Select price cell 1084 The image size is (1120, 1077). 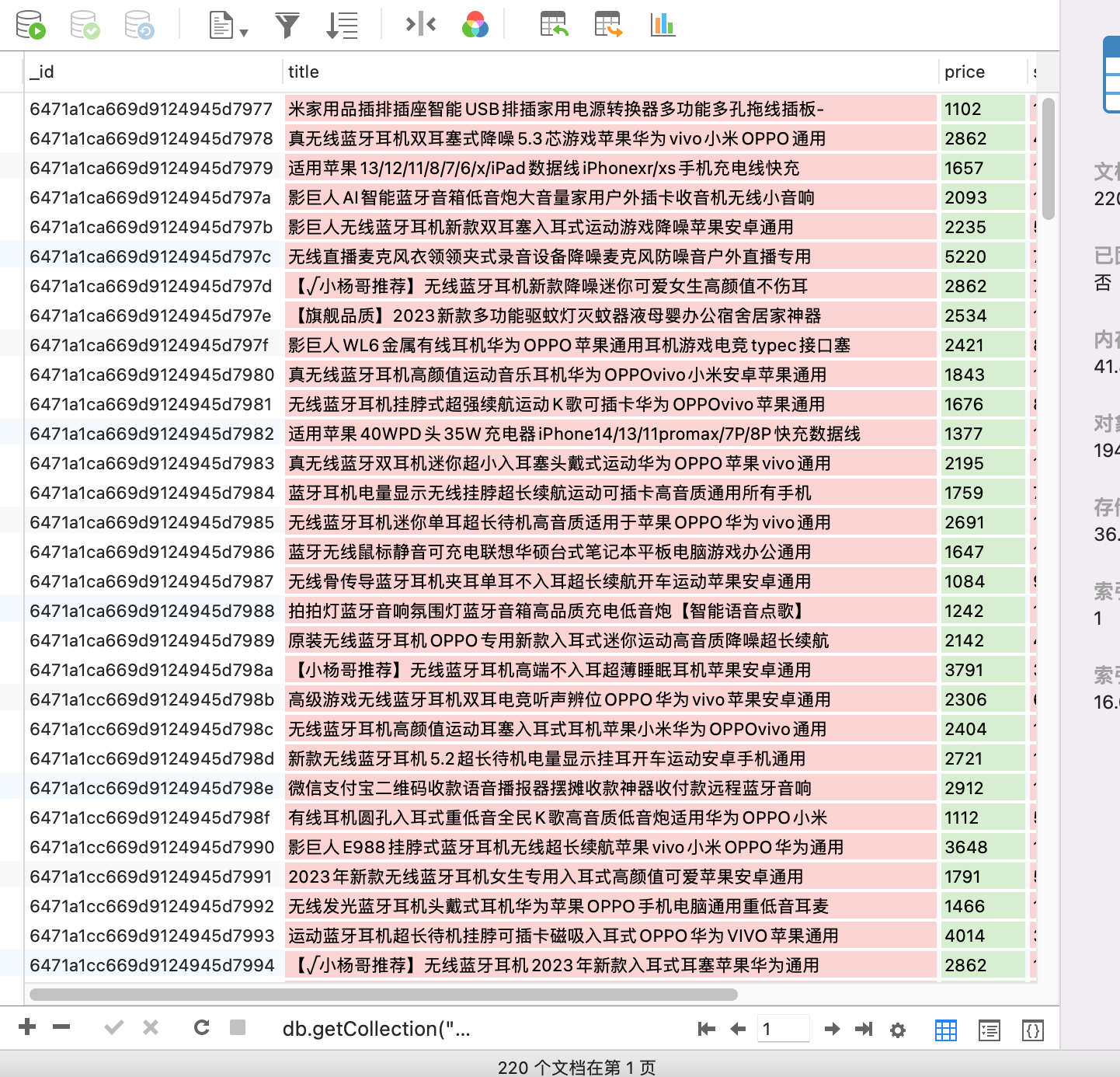point(983,581)
